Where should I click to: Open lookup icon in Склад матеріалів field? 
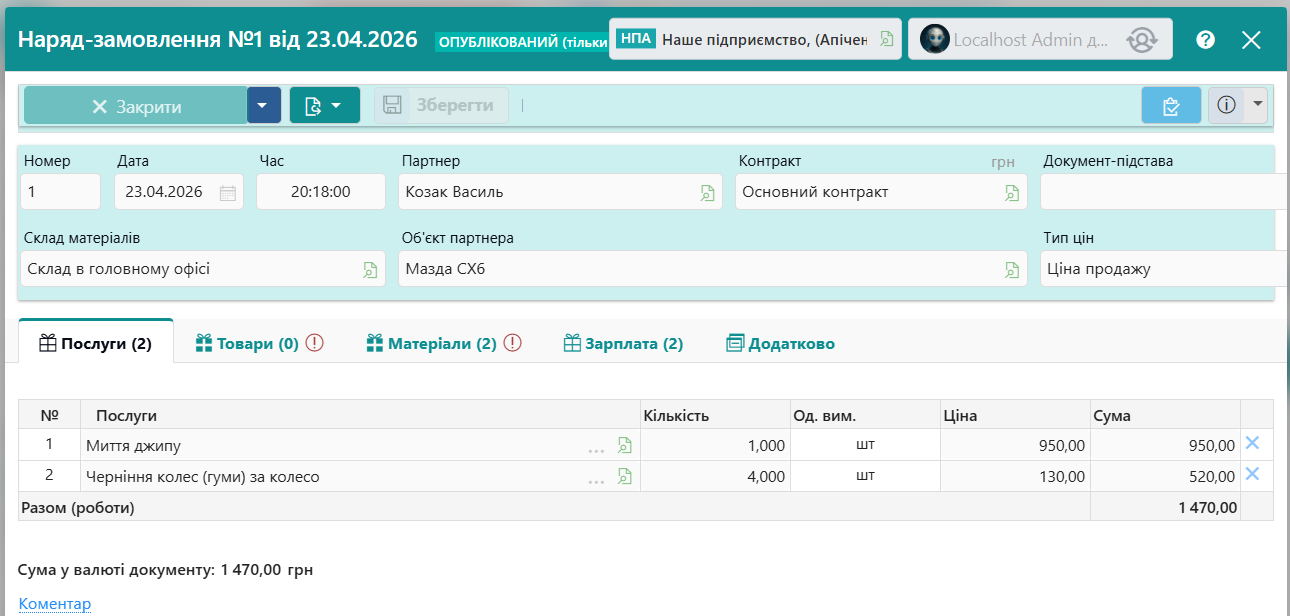[370, 270]
